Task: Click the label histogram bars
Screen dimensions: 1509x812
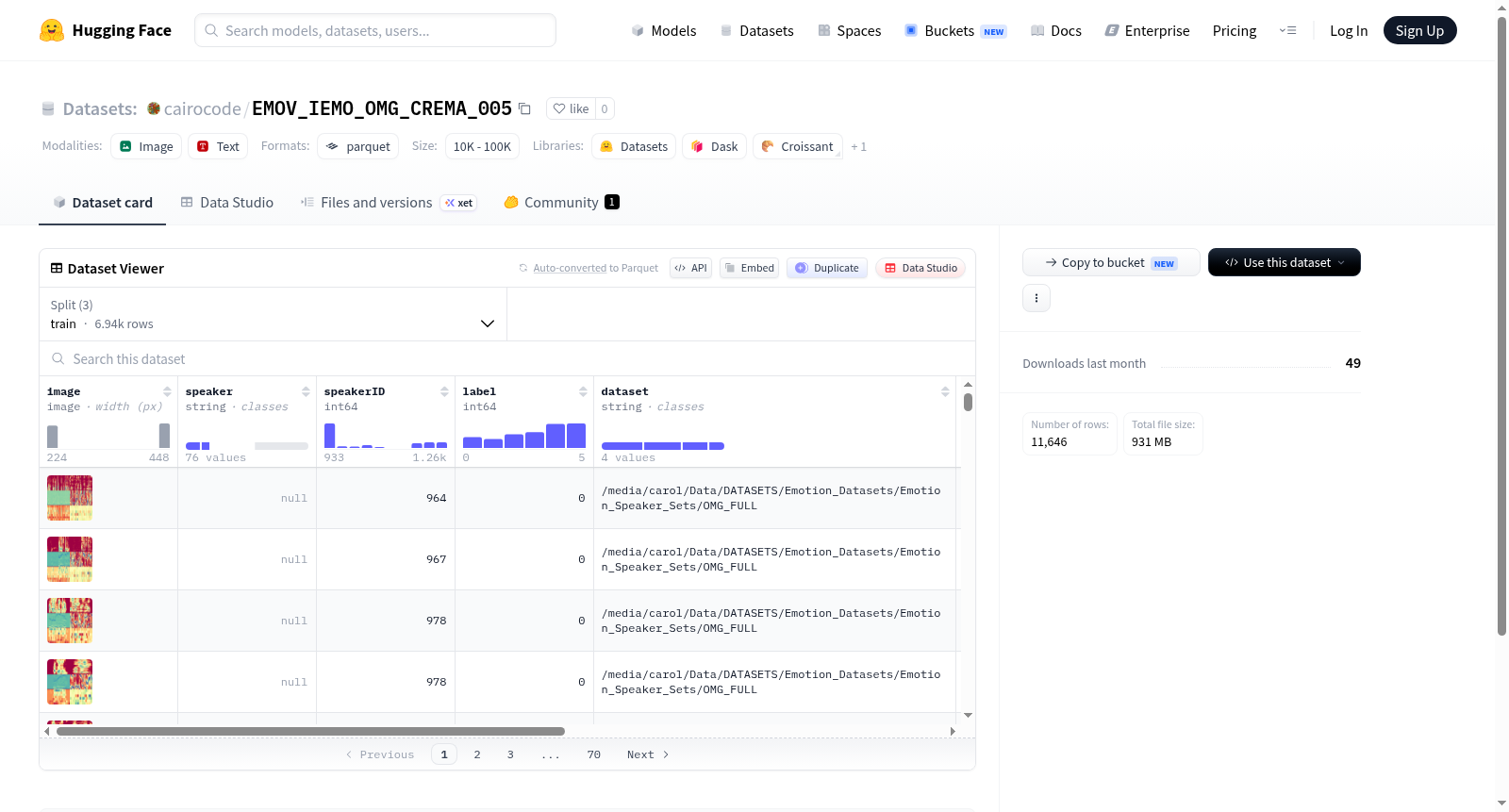Action: pyautogui.click(x=524, y=436)
